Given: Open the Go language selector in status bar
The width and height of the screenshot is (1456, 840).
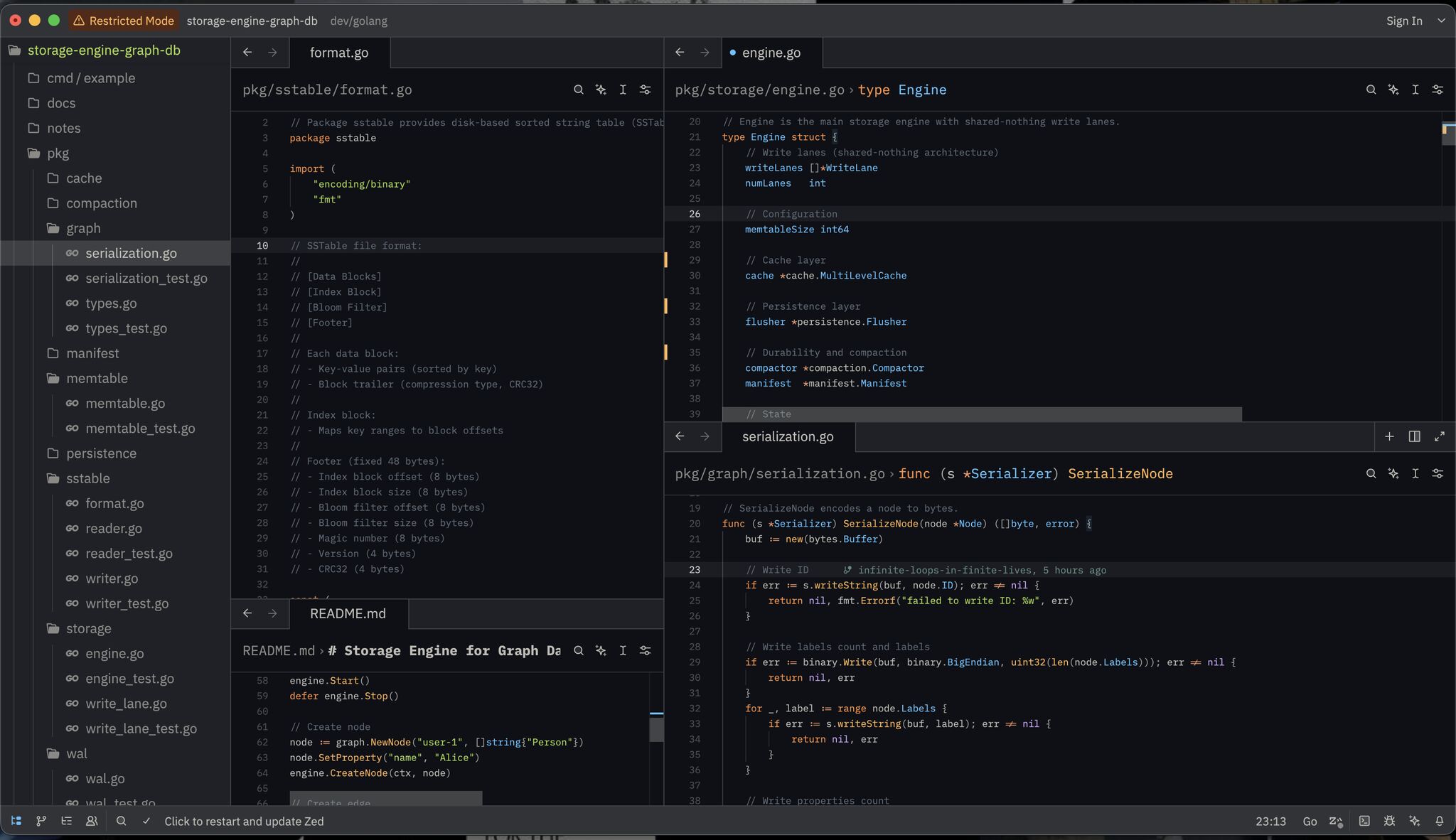Looking at the screenshot, I should [x=1310, y=821].
